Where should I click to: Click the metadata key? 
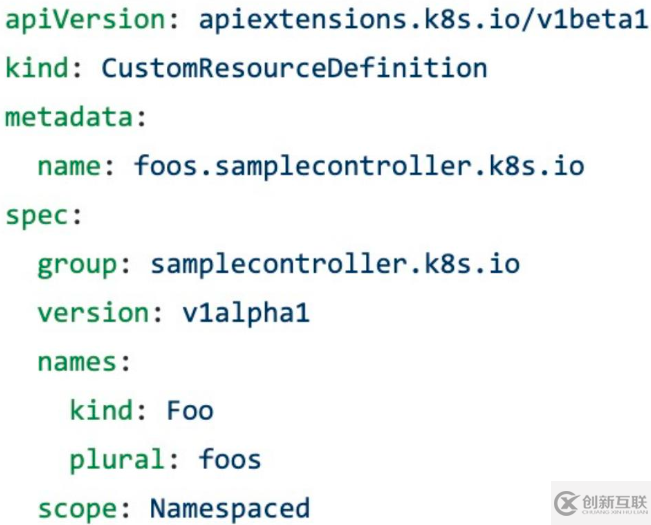70,116
